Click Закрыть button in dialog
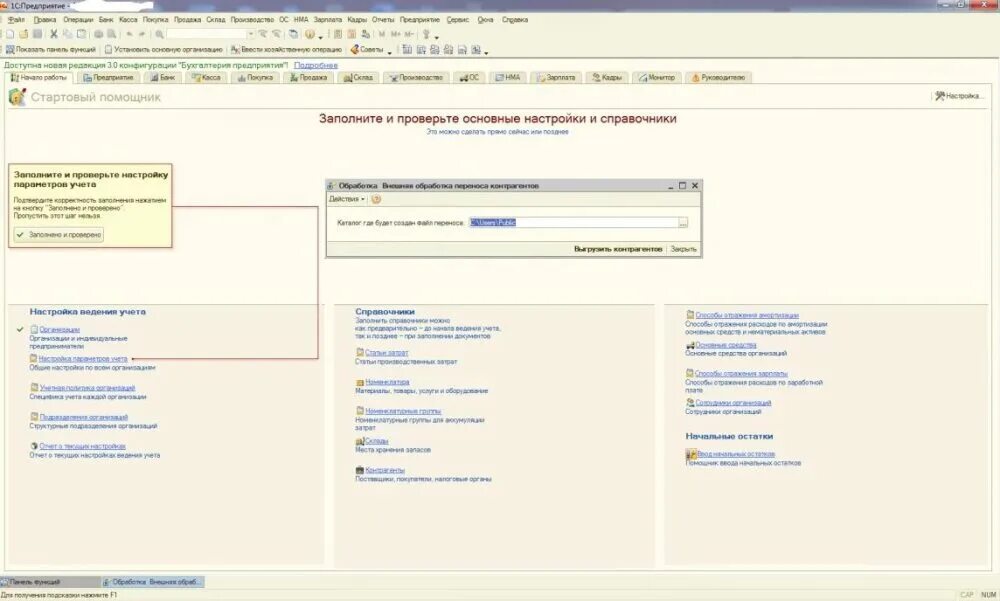 point(684,249)
